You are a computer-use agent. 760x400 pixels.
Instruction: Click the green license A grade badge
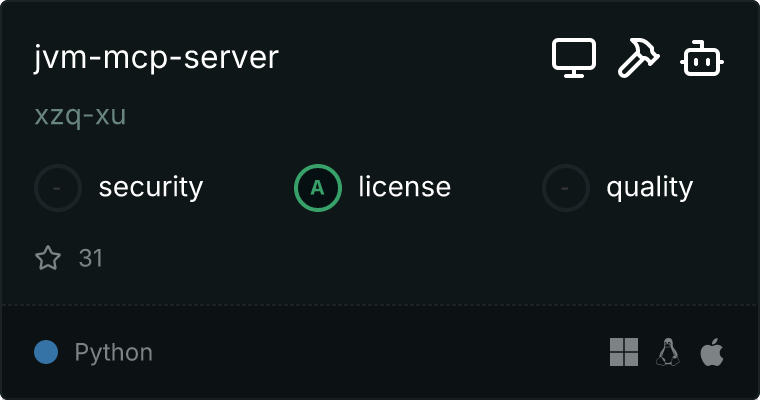(318, 187)
